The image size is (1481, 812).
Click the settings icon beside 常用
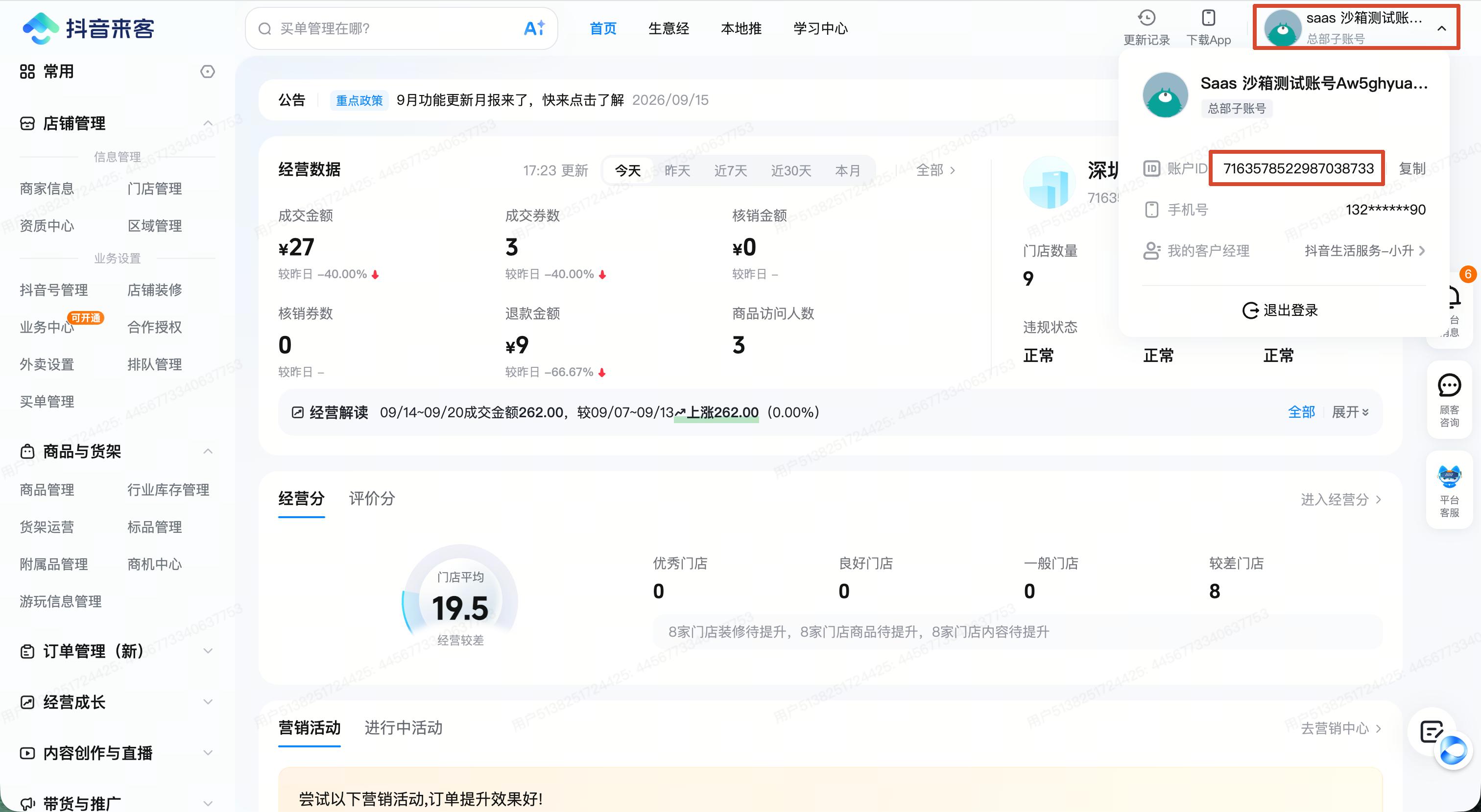point(208,72)
